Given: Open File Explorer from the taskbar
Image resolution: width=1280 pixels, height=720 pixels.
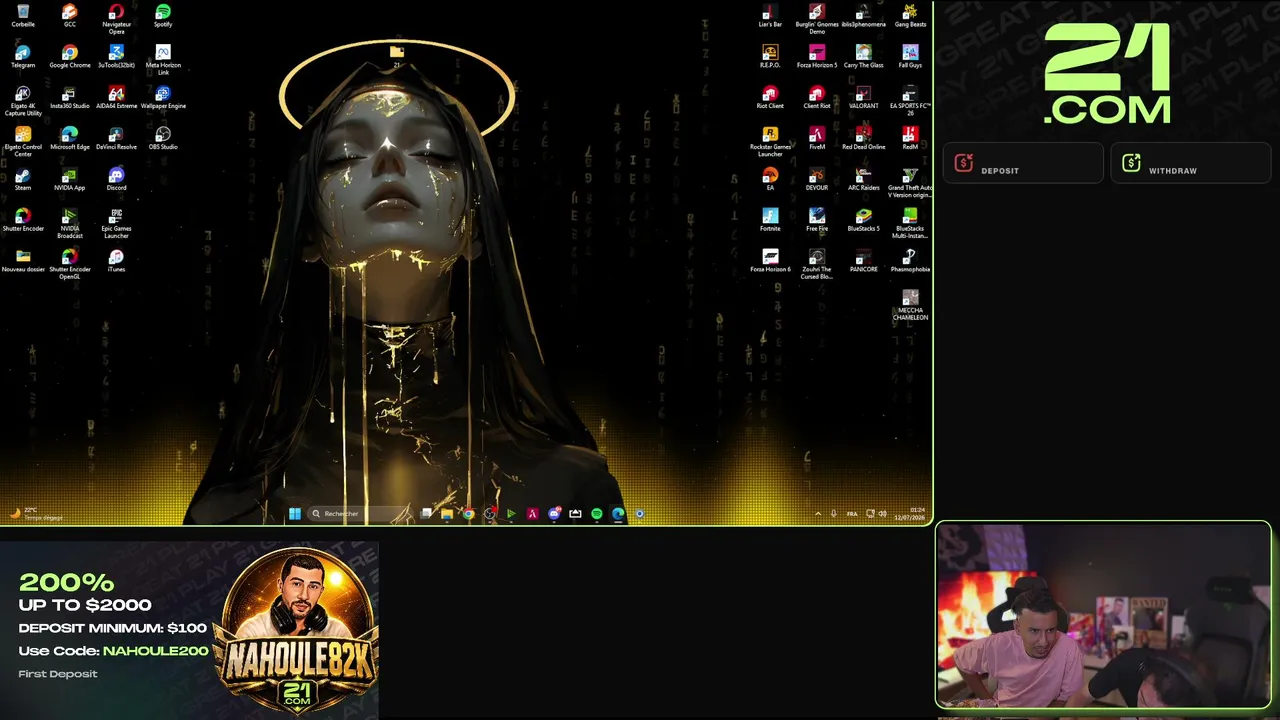Looking at the screenshot, I should [x=447, y=514].
